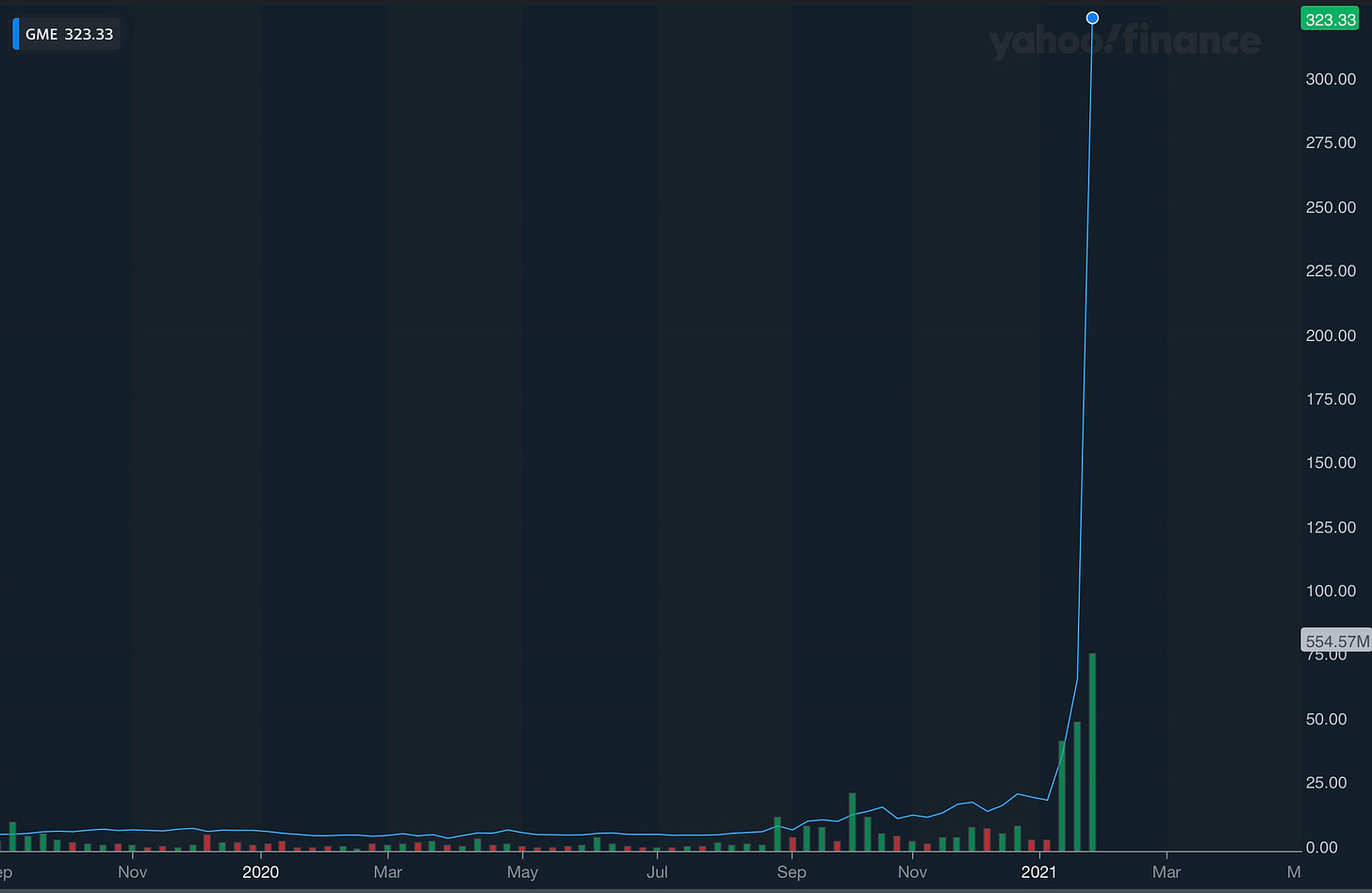Click the blue GME color indicator bar
The image size is (1372, 893).
pyautogui.click(x=15, y=34)
